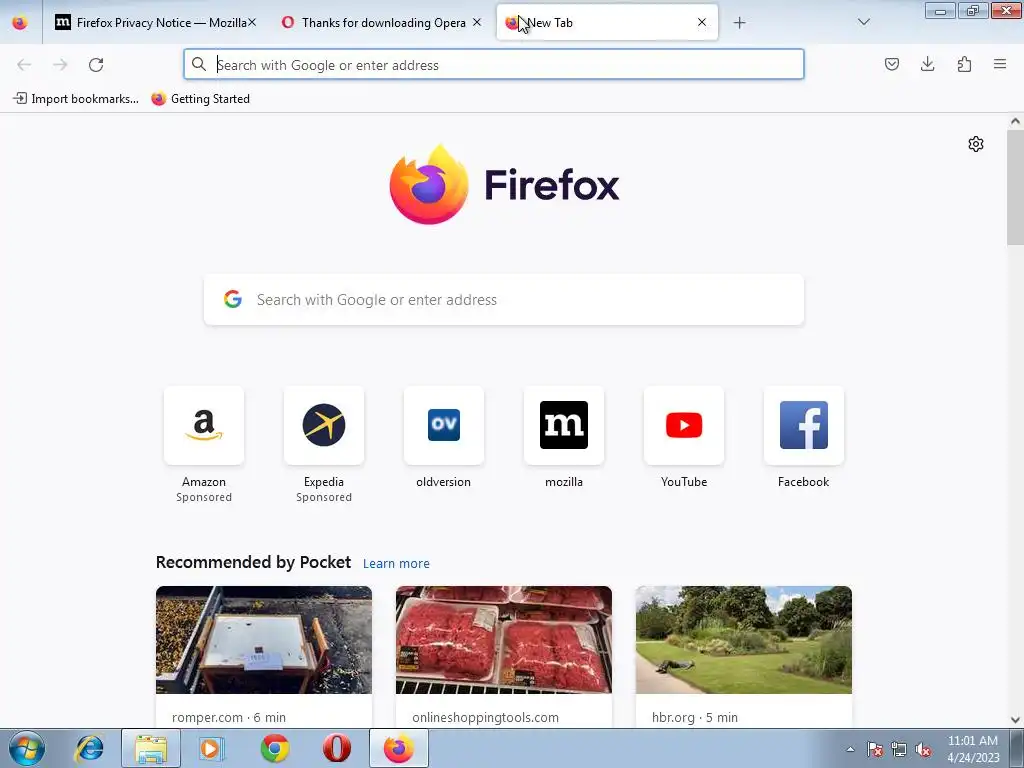The height and width of the screenshot is (768, 1024).
Task: Close the Opera download tab
Action: [x=477, y=22]
